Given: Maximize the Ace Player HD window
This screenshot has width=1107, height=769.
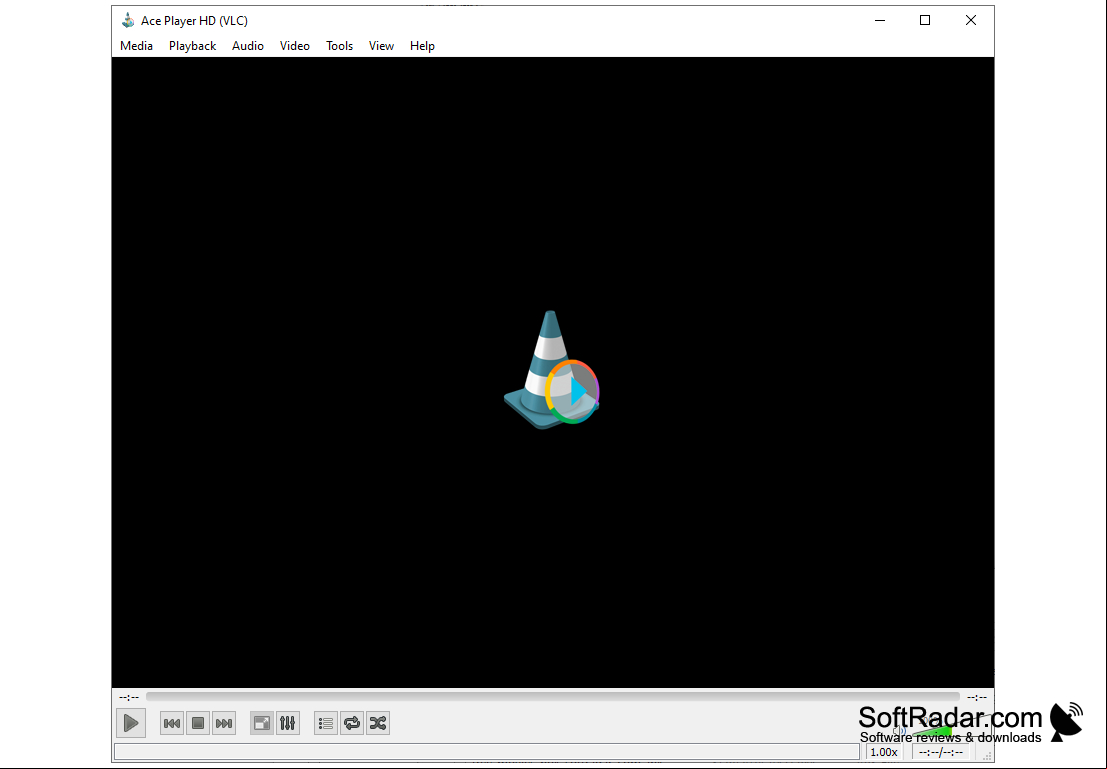Looking at the screenshot, I should tap(925, 20).
